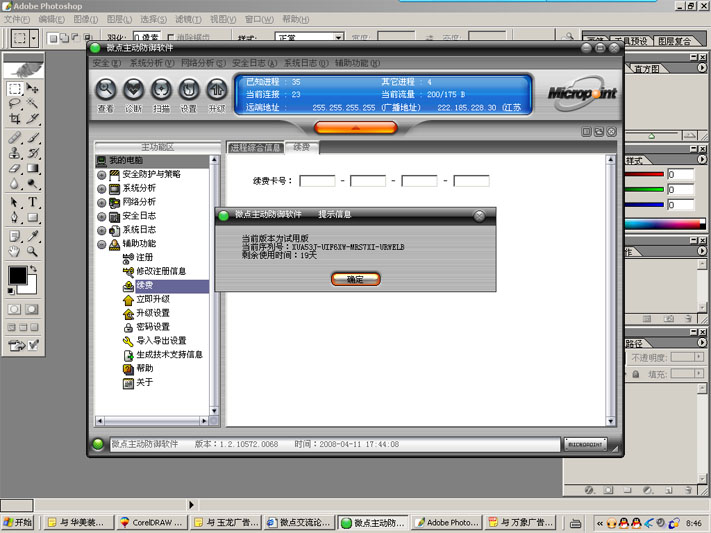This screenshot has height=533, width=711.
Task: Select the Rectangular Marquee tool in Photoshop
Action: pos(15,88)
